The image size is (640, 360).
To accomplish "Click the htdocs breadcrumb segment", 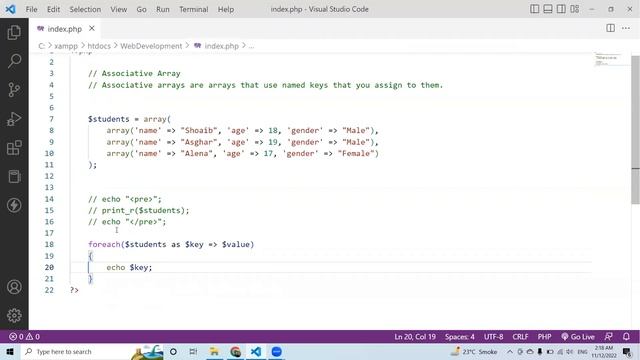I will tap(99, 46).
